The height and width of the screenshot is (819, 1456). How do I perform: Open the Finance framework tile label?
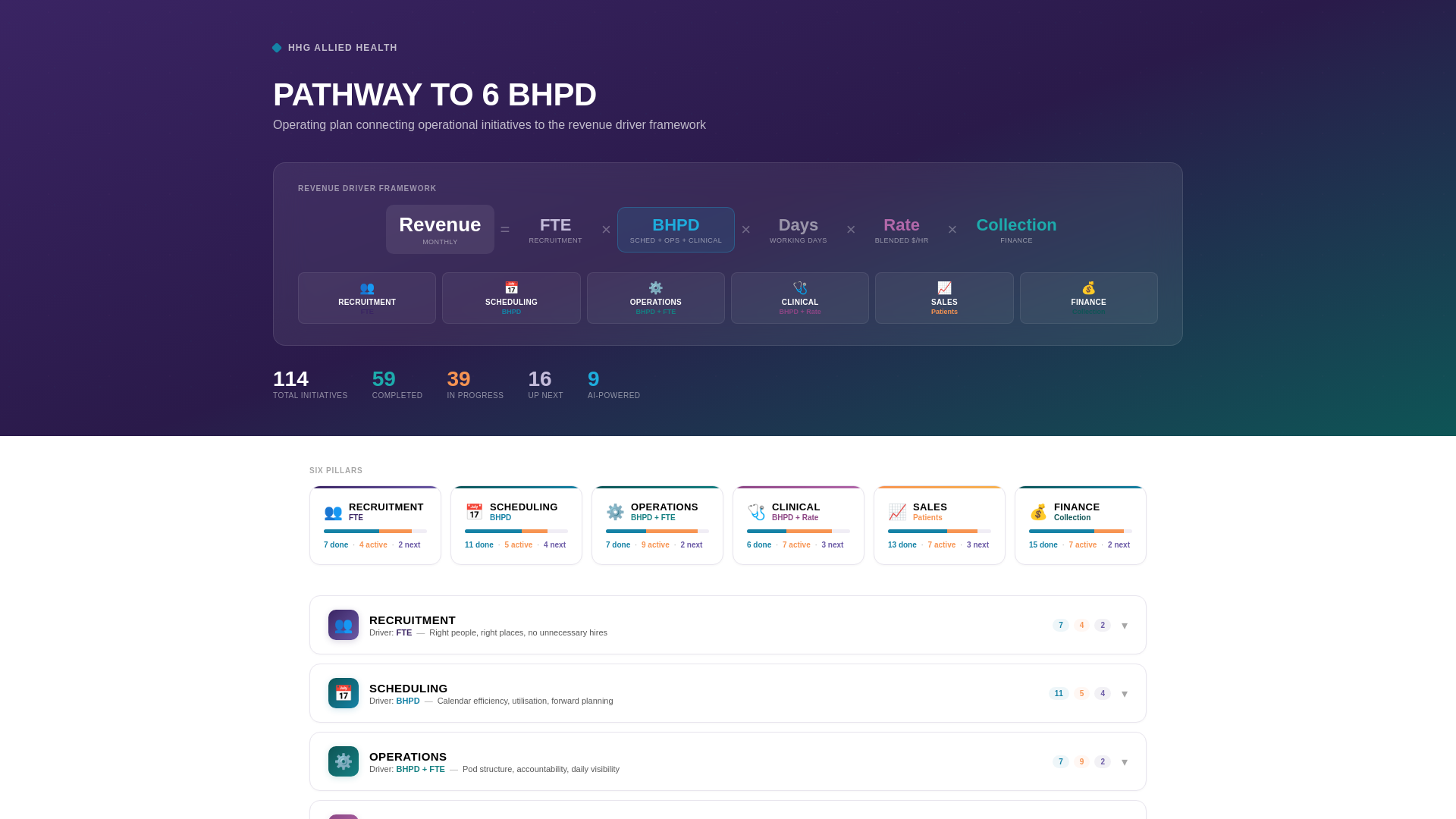pyautogui.click(x=1088, y=303)
